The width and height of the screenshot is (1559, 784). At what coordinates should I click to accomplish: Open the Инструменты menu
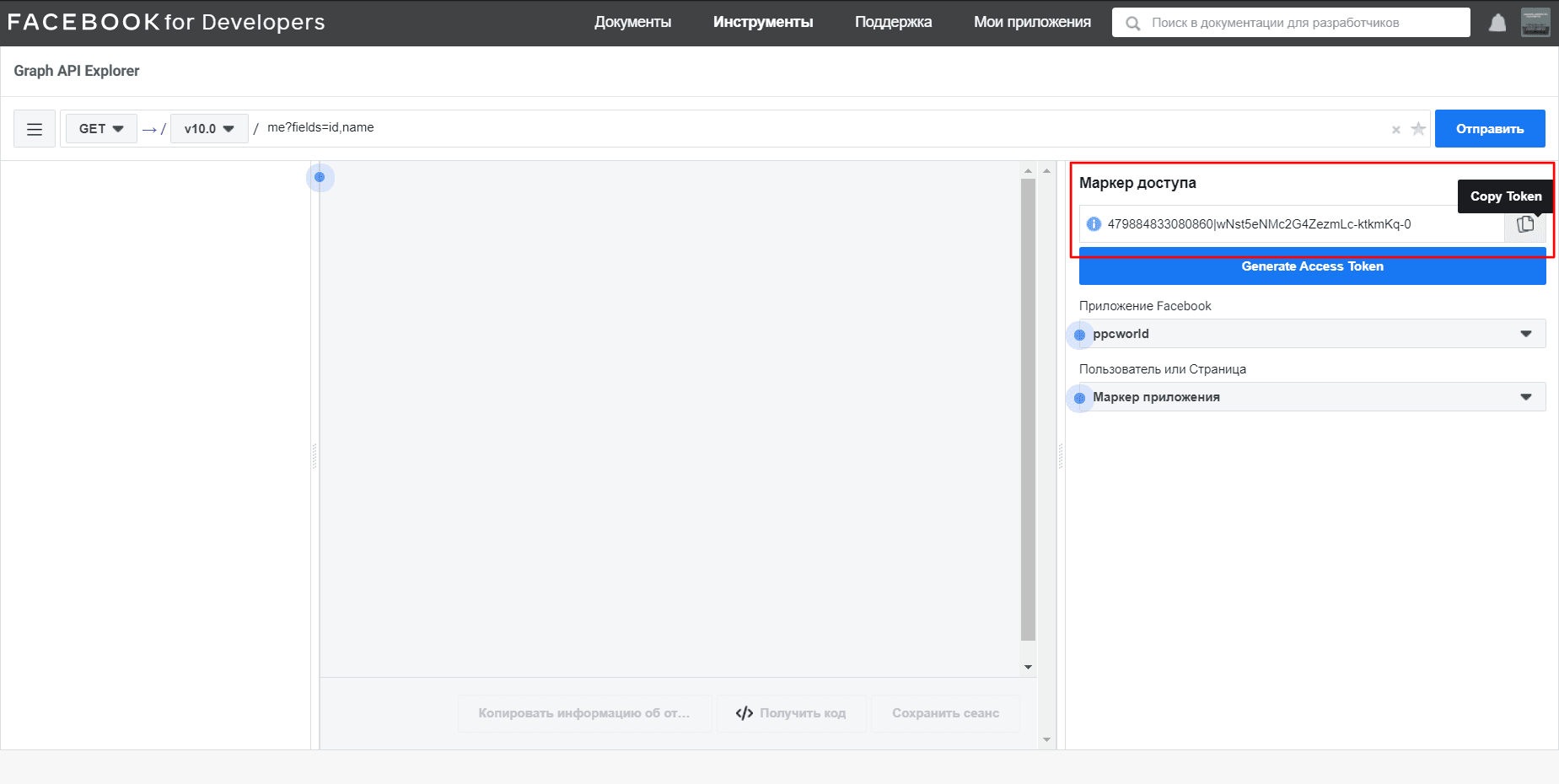pyautogui.click(x=763, y=22)
